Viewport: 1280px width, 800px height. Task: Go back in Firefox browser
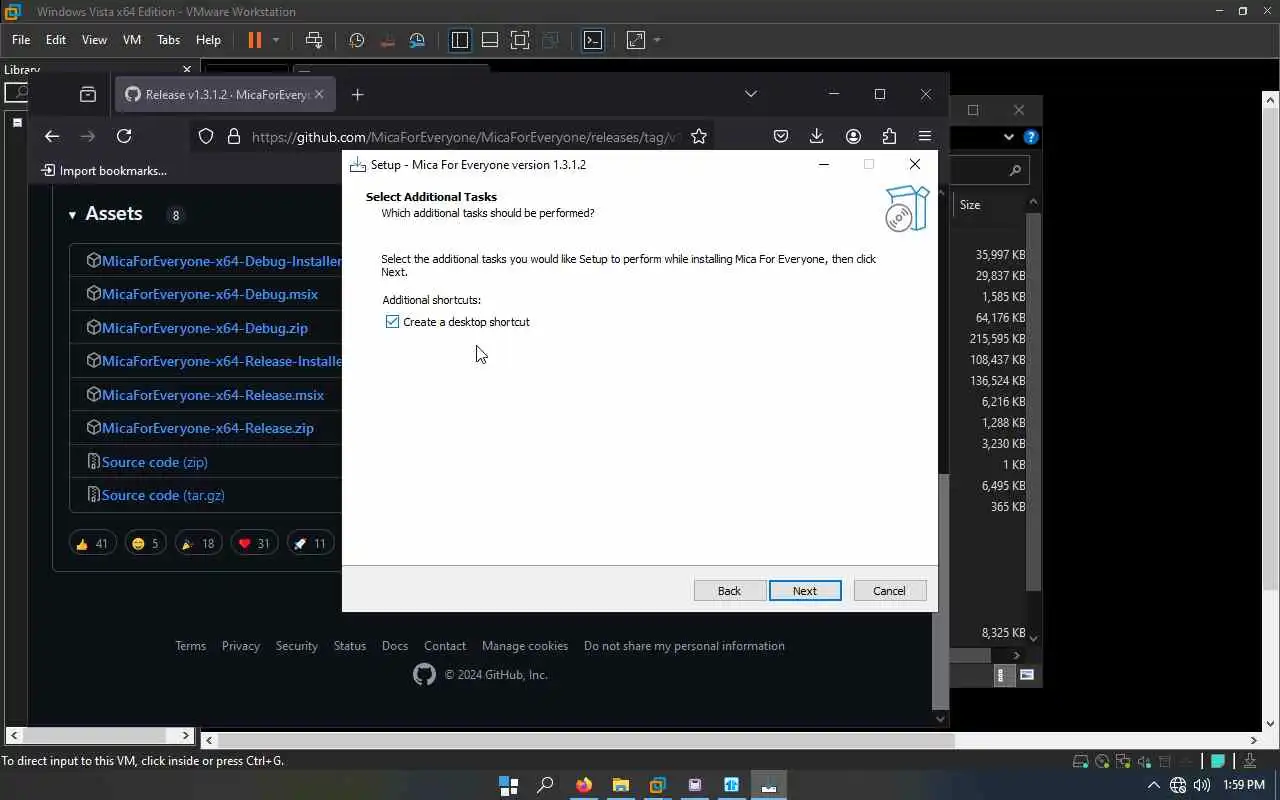coord(52,136)
